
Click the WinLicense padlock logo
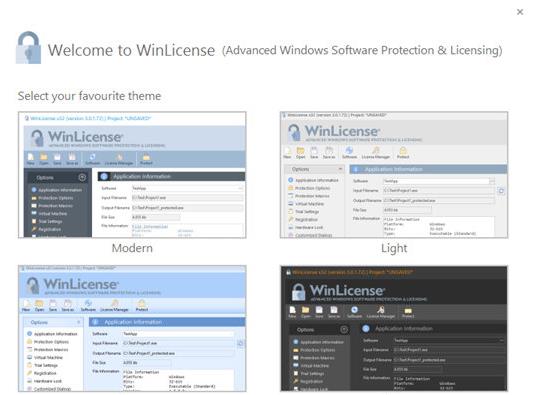[28, 48]
